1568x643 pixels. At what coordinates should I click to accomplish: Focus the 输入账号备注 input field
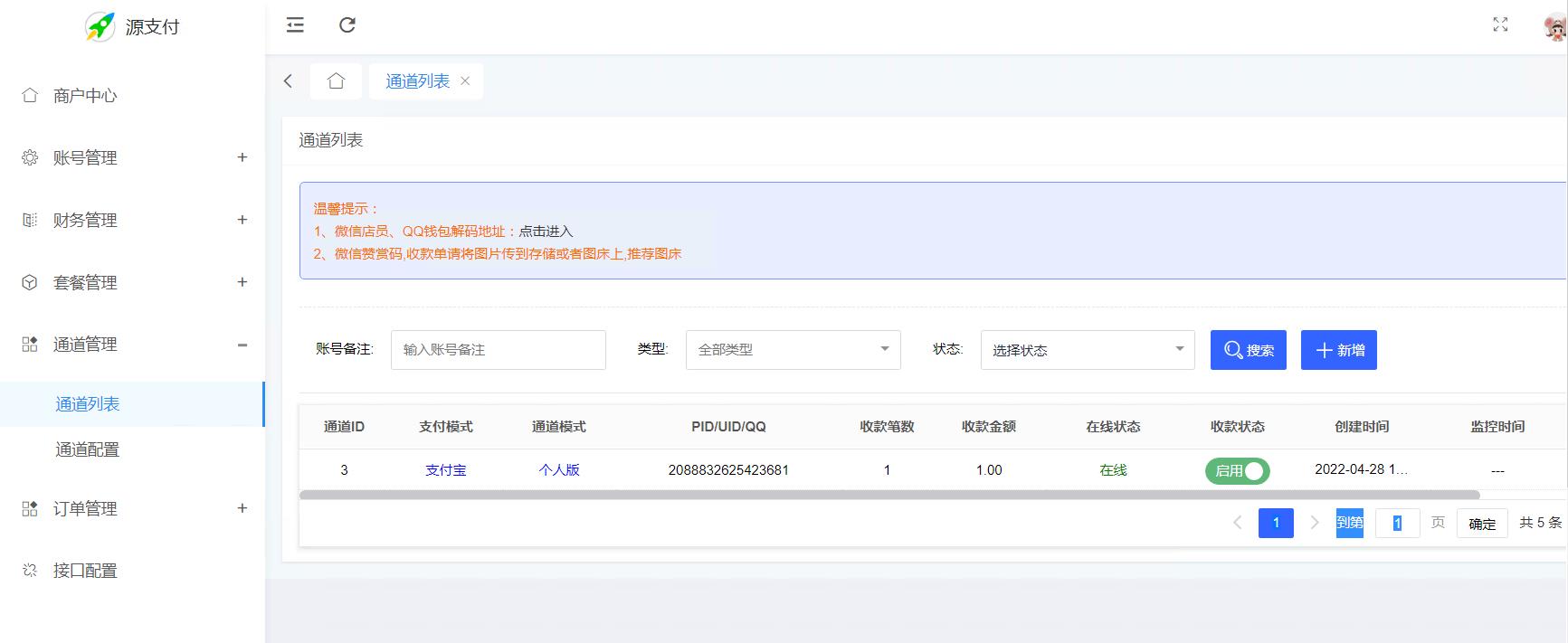click(x=498, y=350)
